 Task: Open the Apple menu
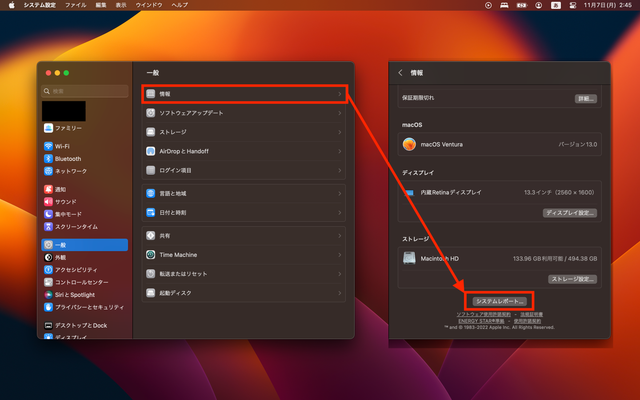[11, 5]
